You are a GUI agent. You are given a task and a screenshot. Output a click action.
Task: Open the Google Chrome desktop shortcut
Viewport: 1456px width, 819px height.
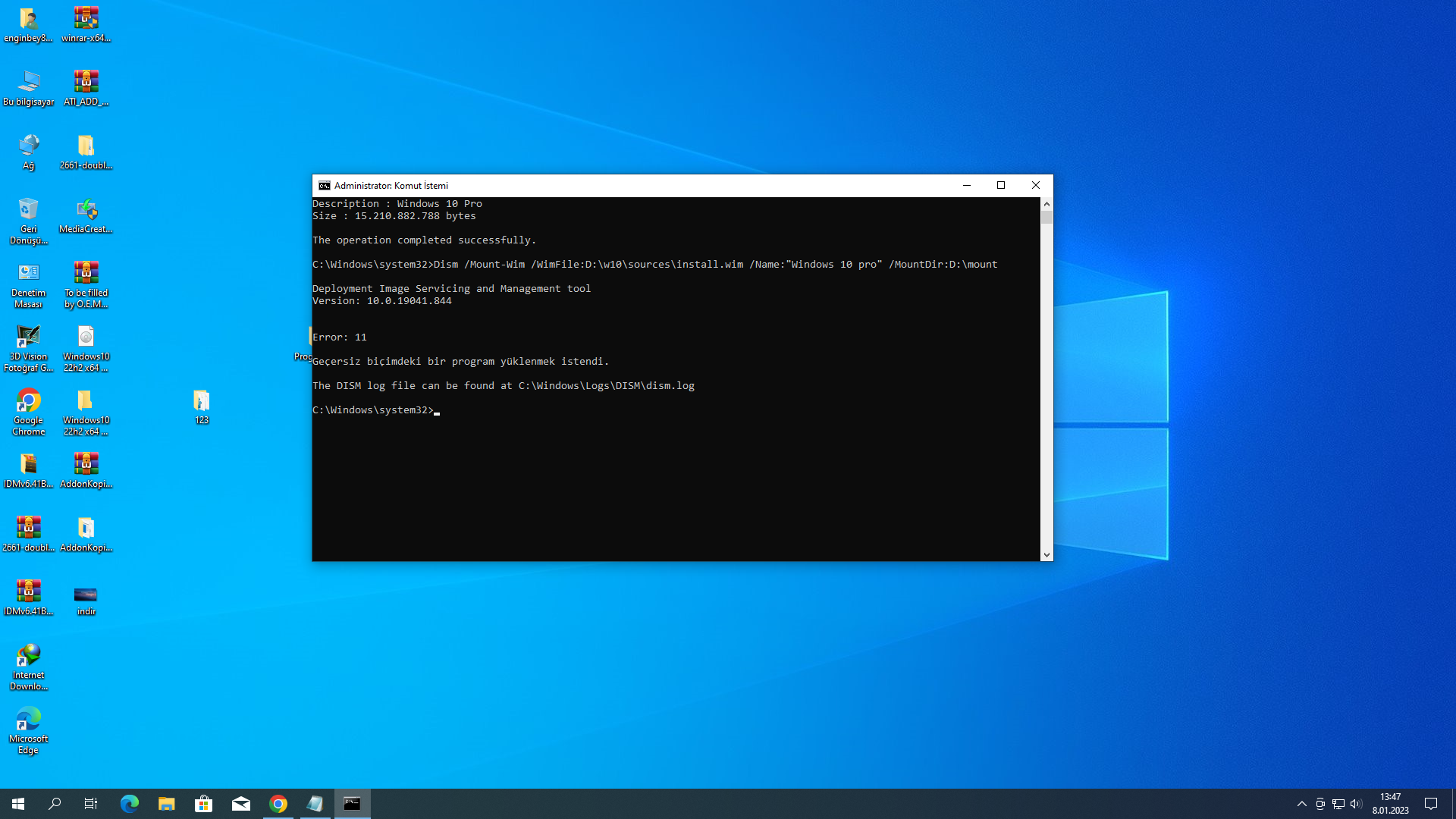(x=28, y=401)
